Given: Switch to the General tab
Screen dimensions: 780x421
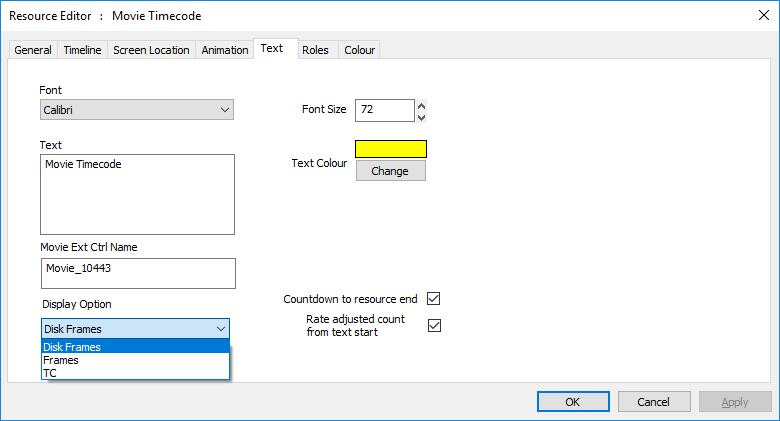Looking at the screenshot, I should [x=33, y=50].
